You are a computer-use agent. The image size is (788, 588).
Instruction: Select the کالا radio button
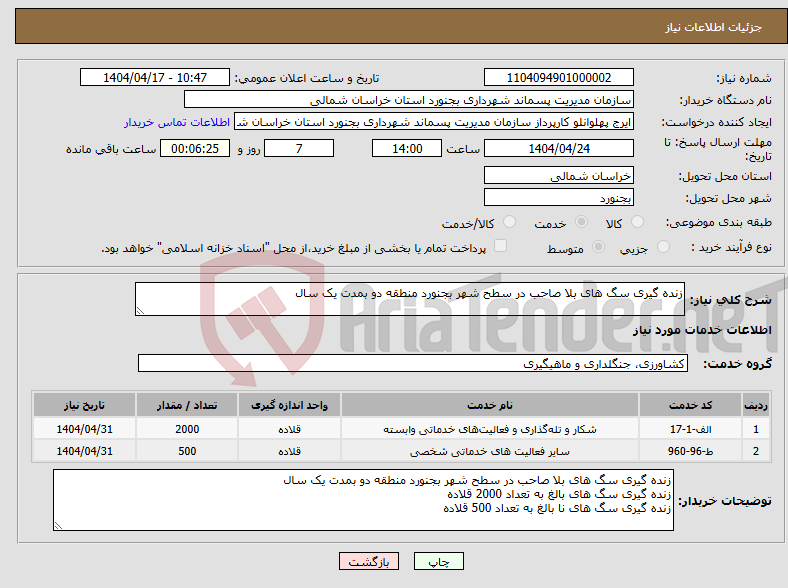(x=637, y=222)
